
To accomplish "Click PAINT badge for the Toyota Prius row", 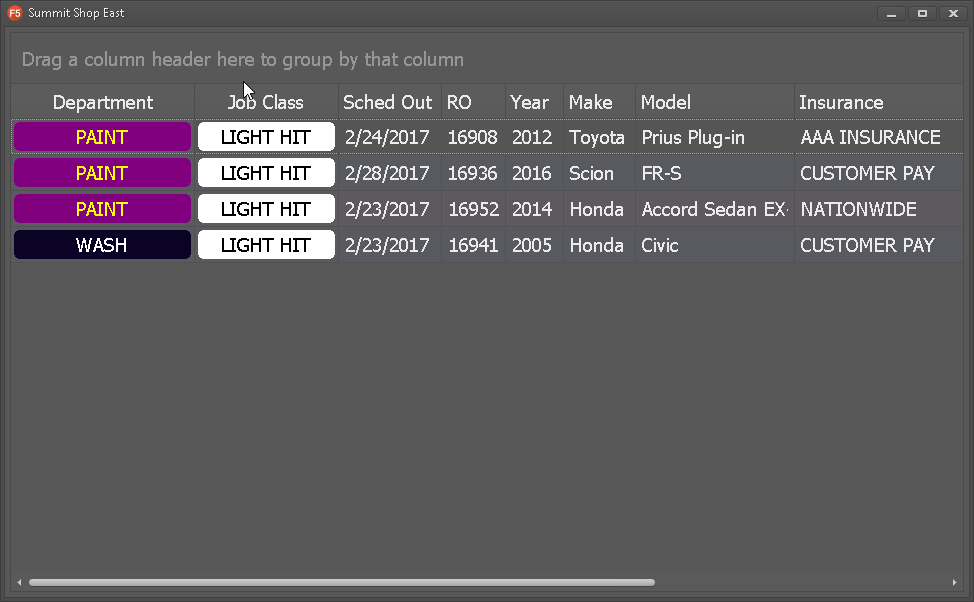I will point(102,137).
